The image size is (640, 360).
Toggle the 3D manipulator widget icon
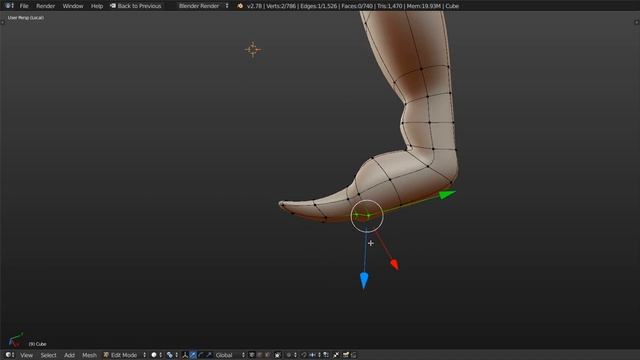point(185,355)
